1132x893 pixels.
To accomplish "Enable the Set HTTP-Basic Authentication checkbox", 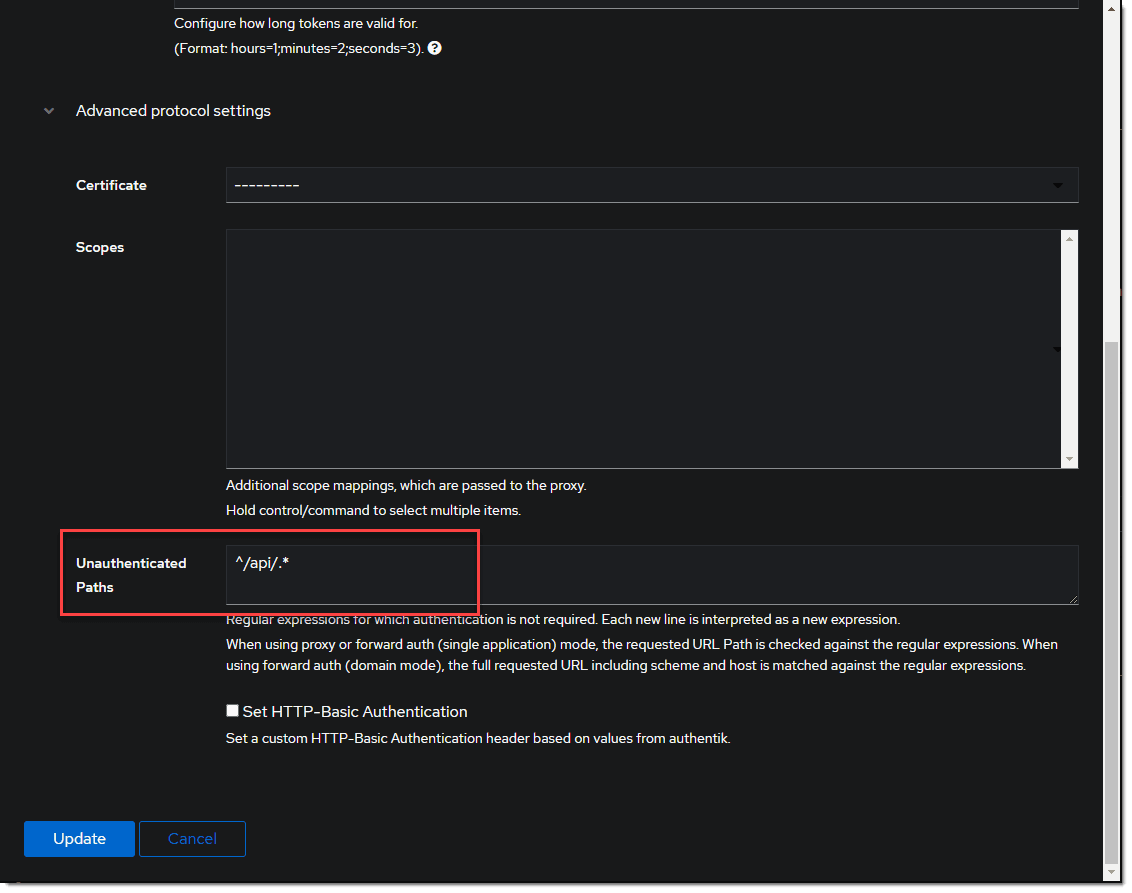I will 233,711.
